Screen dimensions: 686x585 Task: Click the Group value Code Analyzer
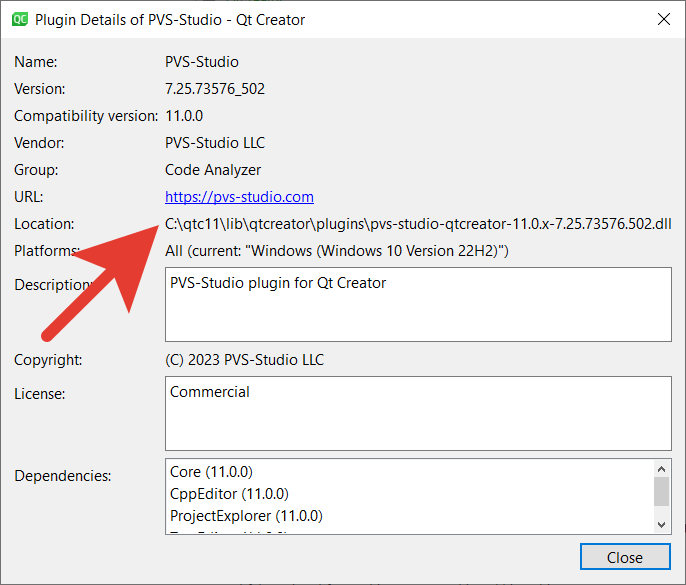pos(213,170)
